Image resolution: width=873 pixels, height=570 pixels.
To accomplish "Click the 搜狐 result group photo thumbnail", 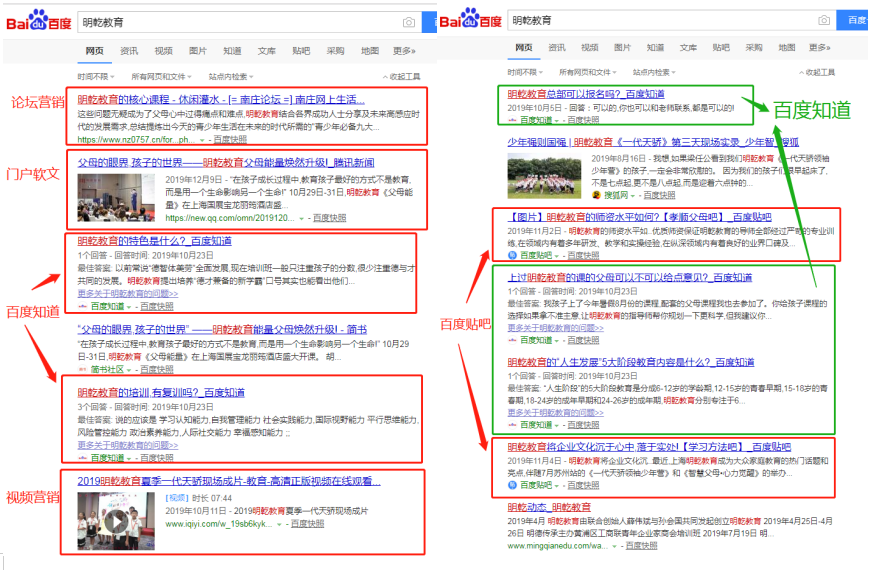I will click(x=545, y=176).
